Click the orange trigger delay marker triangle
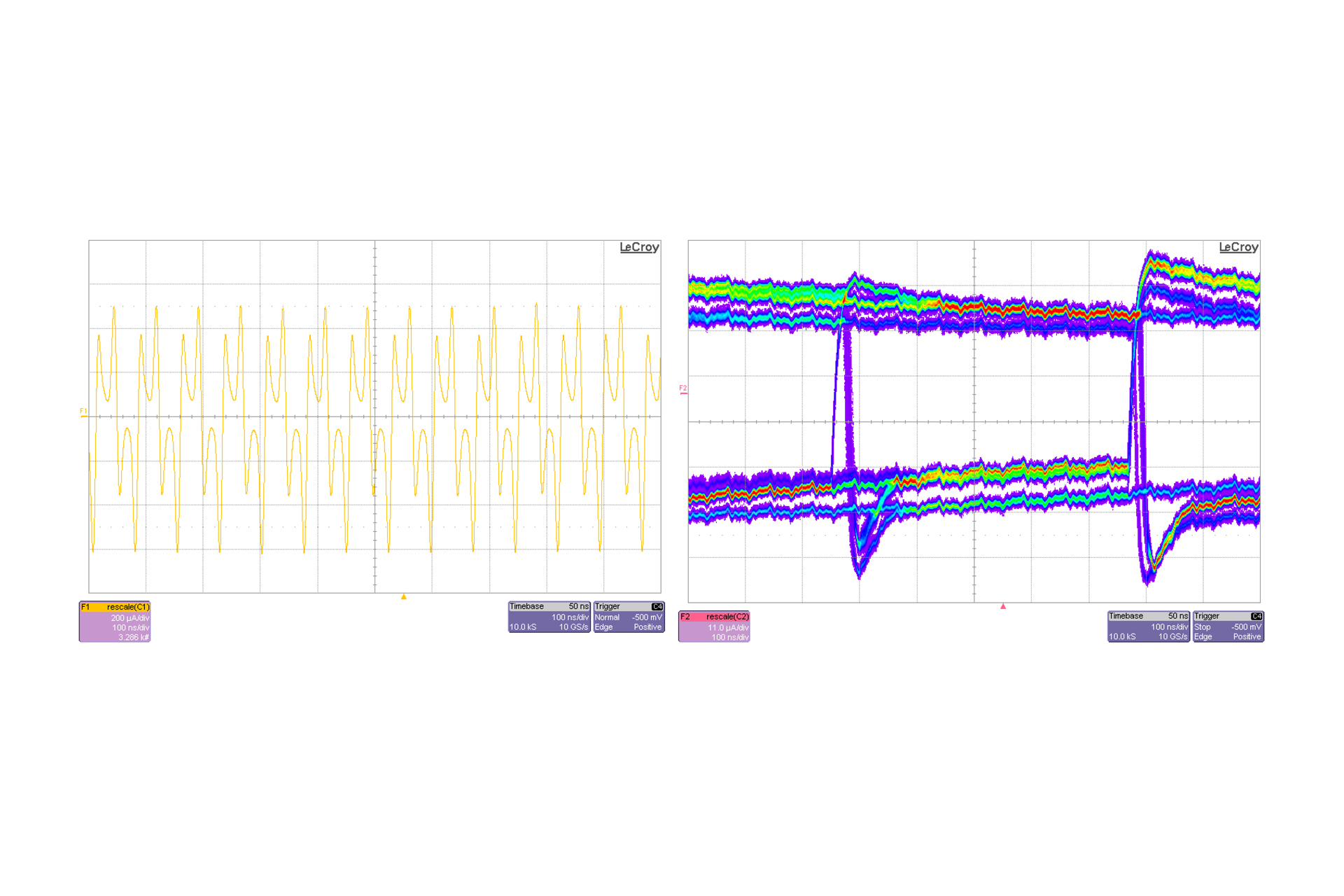This screenshot has width=1344, height=896. click(x=404, y=597)
